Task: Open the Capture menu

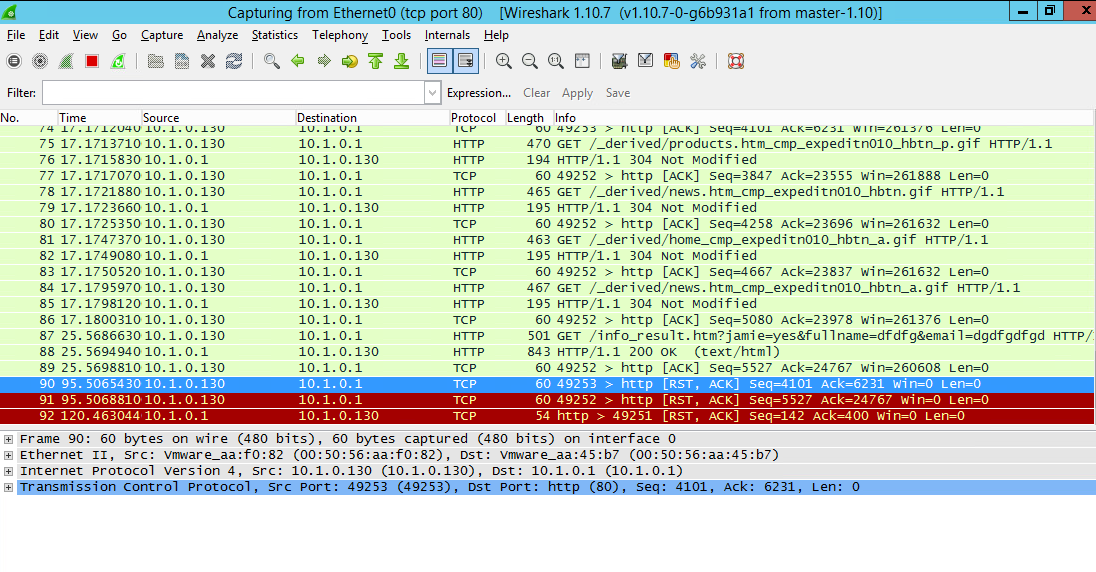Action: 161,35
